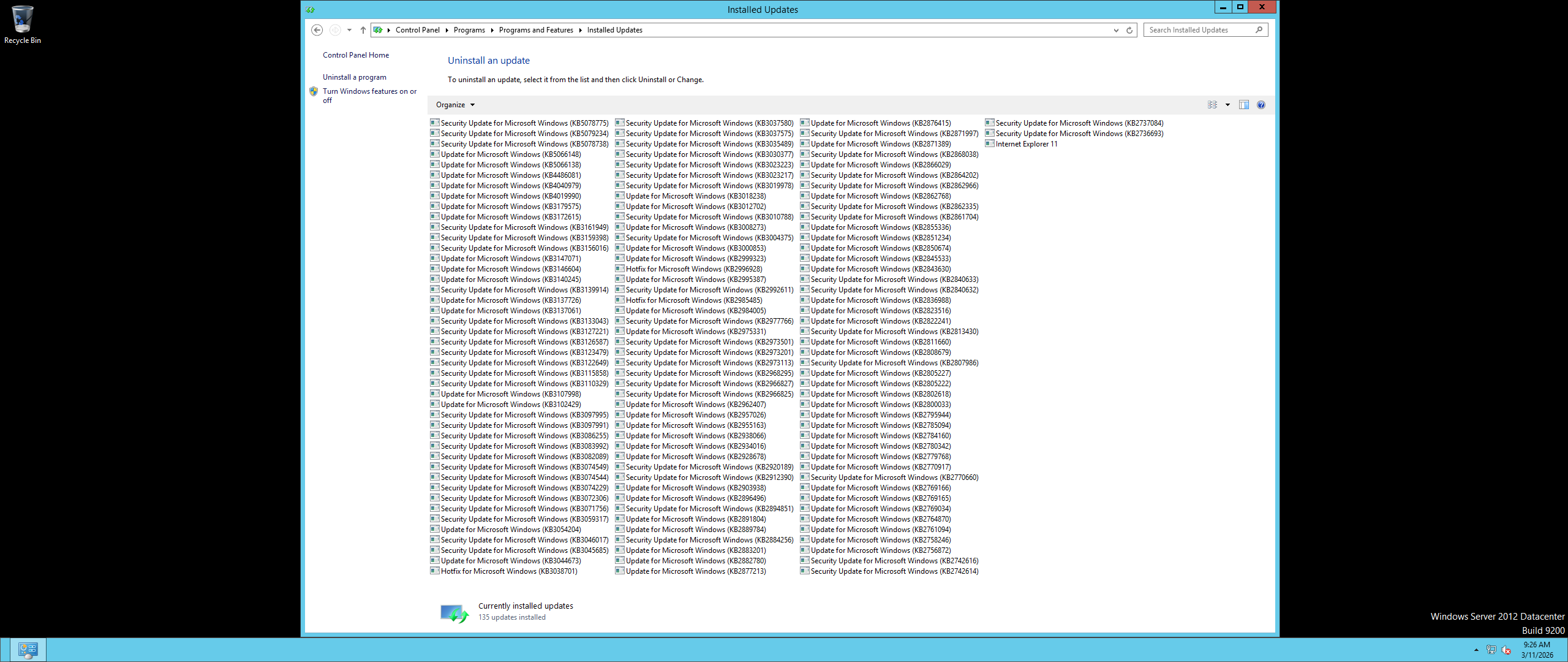Open the Help question mark icon
This screenshot has height=662, width=1568.
tap(1261, 105)
